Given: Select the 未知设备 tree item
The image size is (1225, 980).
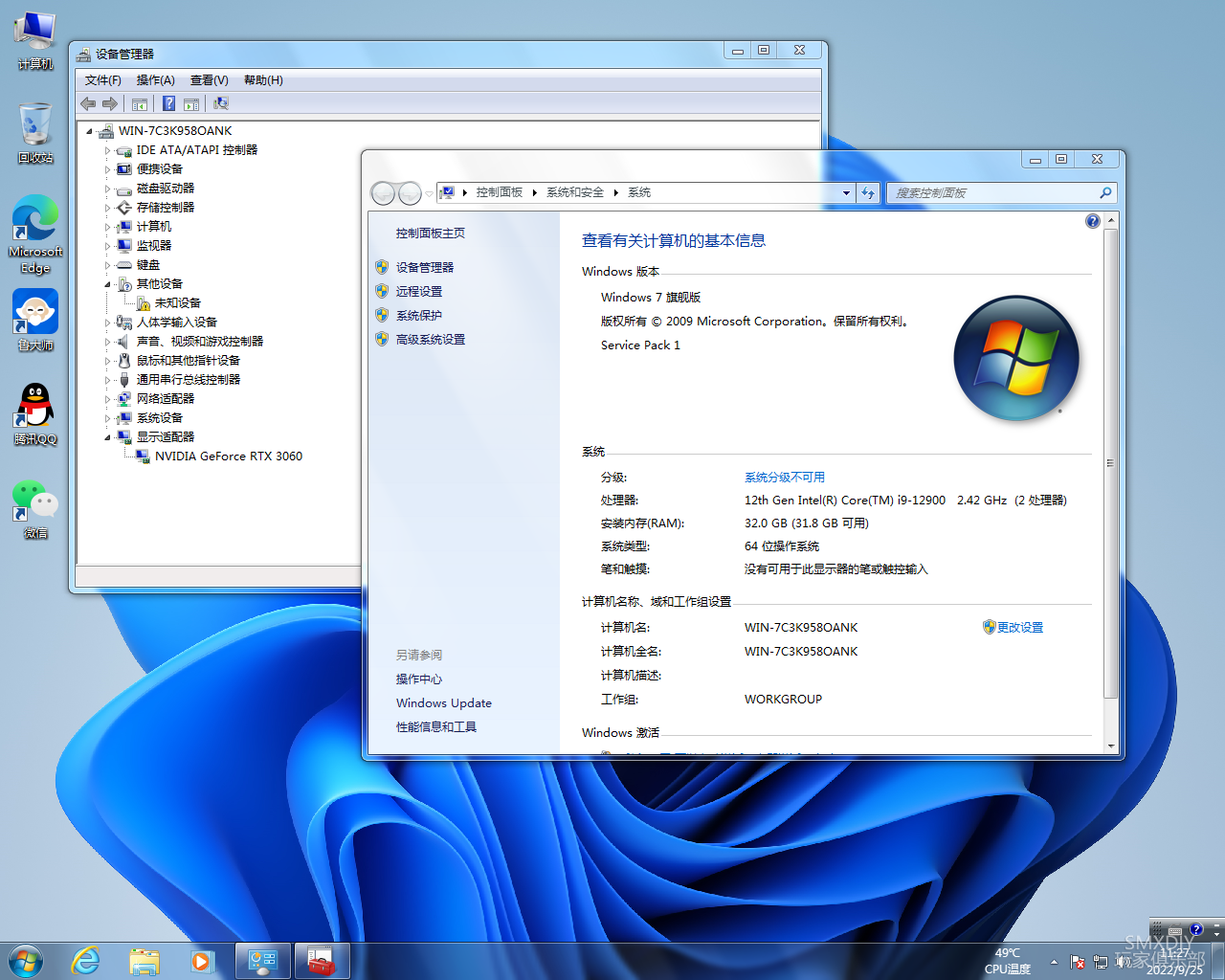Looking at the screenshot, I should pos(178,303).
